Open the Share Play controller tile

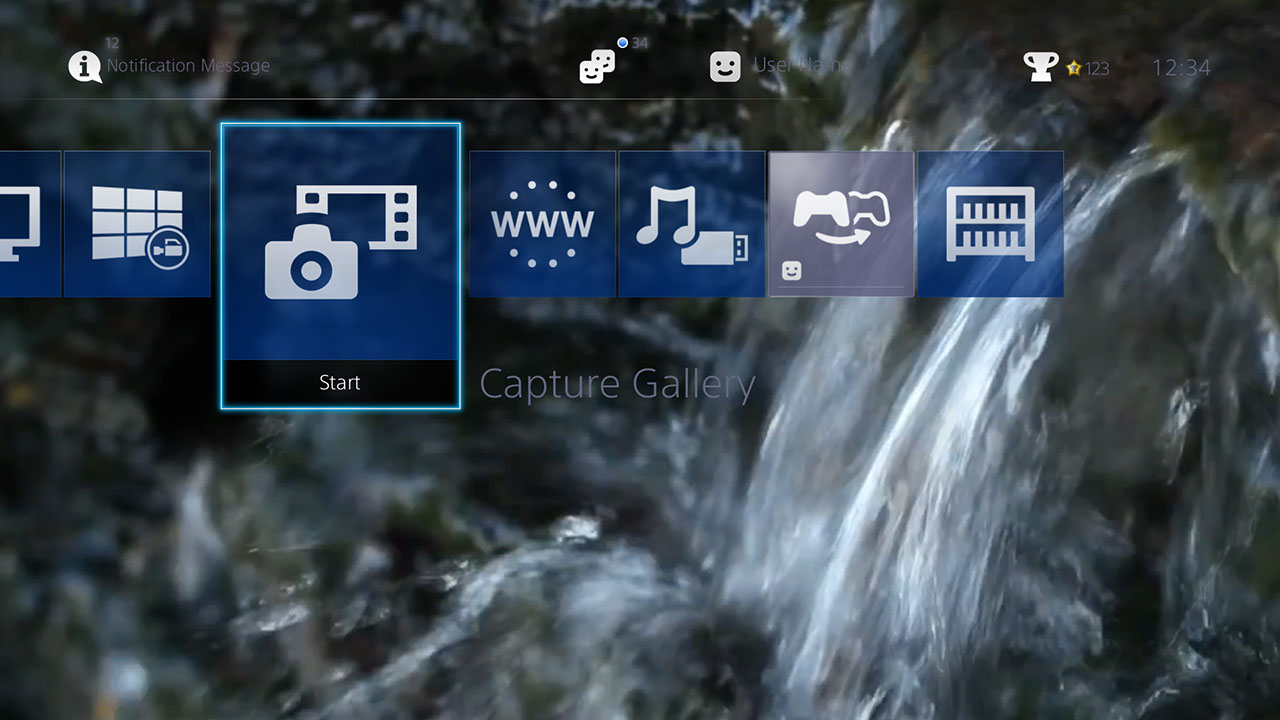841,224
